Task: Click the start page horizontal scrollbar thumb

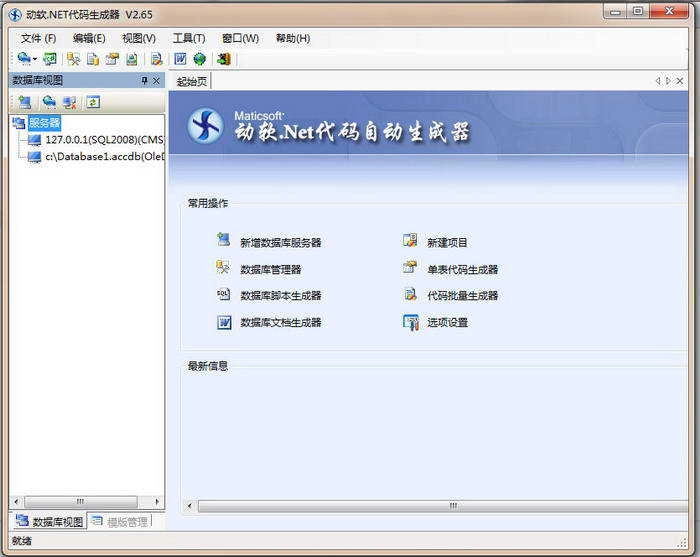Action: pyautogui.click(x=443, y=506)
